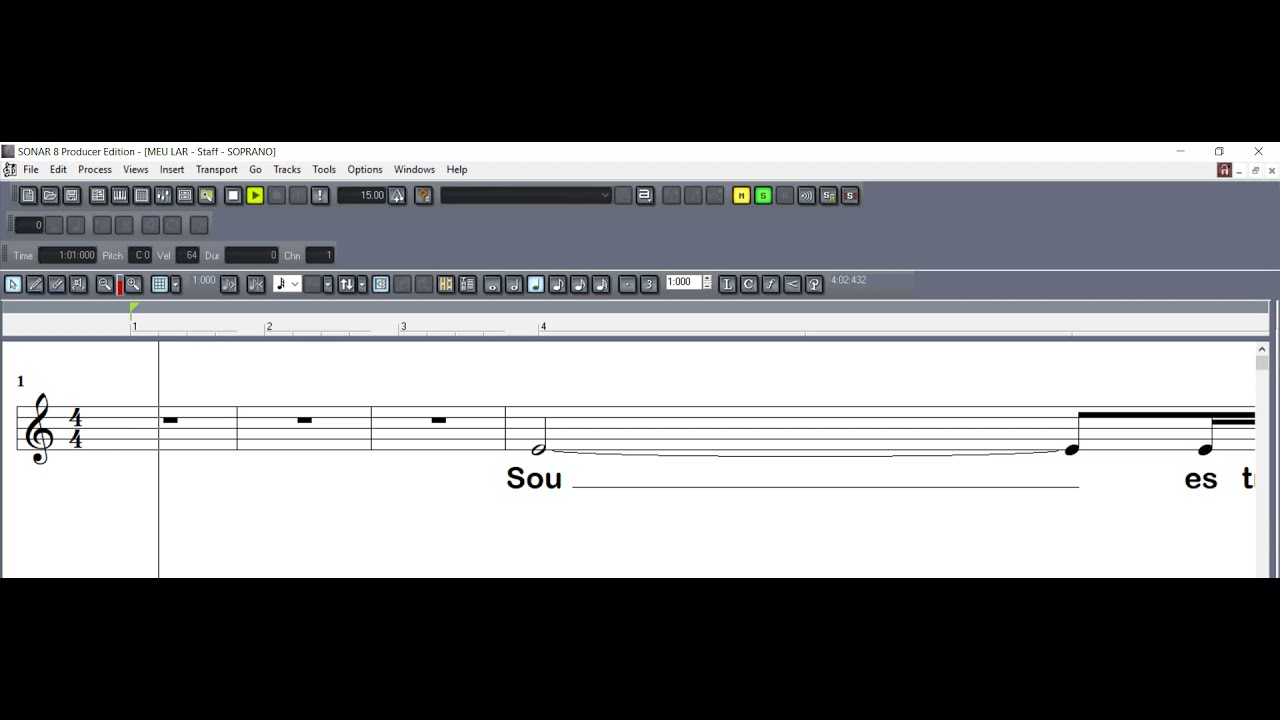Step the 1:000 value spinner
Image resolution: width=1280 pixels, height=720 pixels.
pos(707,283)
